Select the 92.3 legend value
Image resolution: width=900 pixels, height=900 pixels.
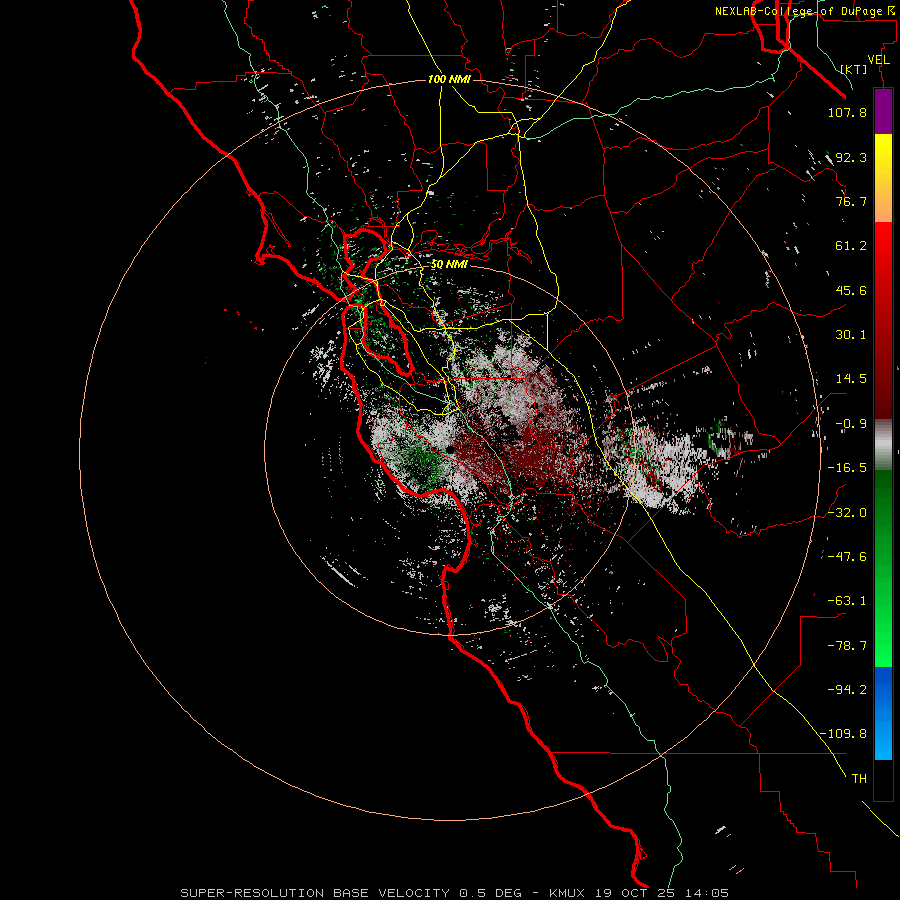point(851,157)
